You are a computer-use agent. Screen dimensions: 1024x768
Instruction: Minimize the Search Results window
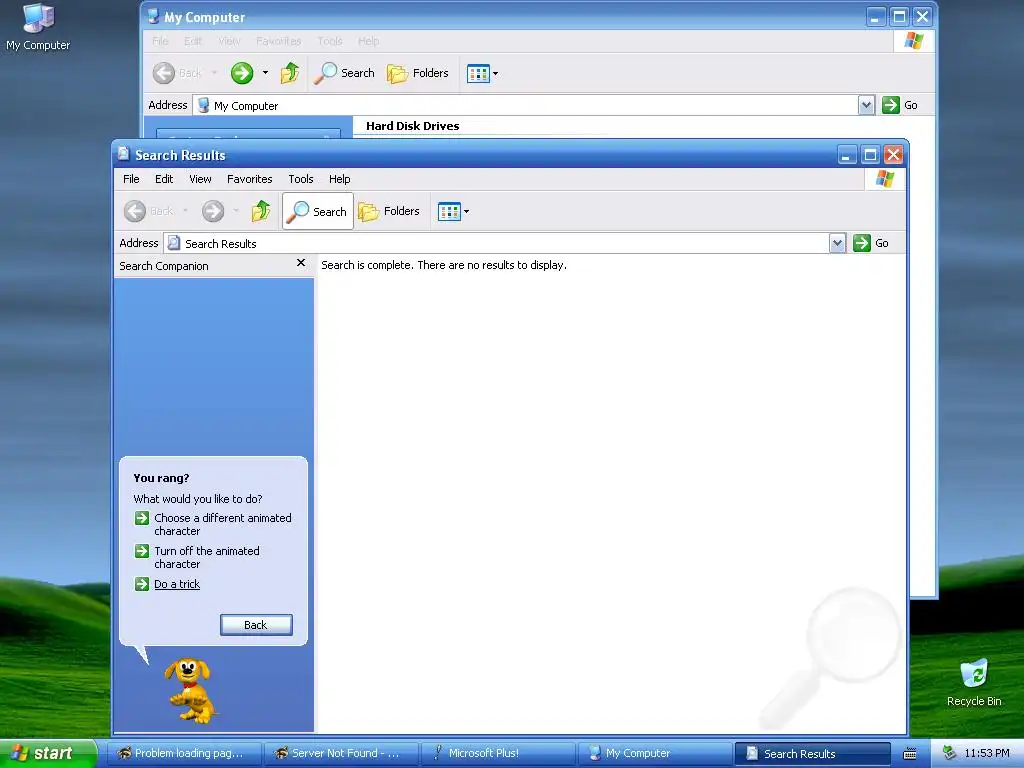[x=846, y=155]
